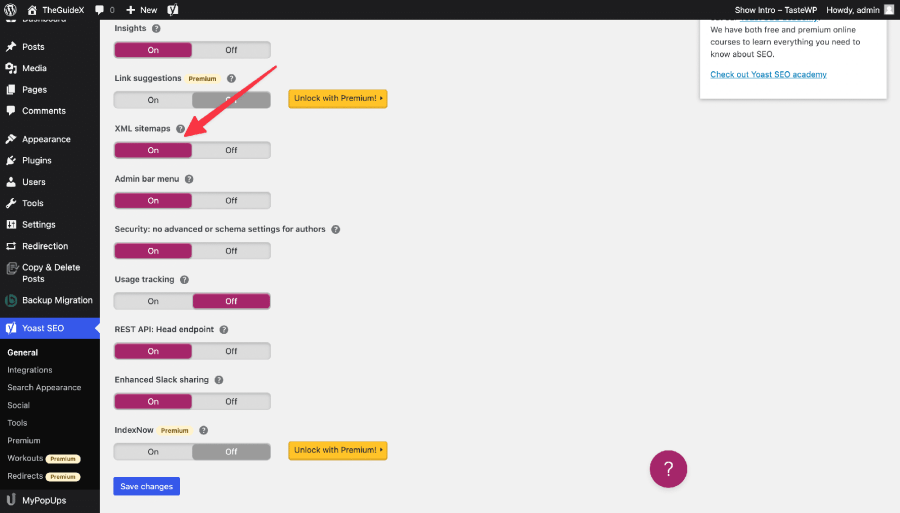Open TheGuideX site name in admin bar

coord(63,10)
